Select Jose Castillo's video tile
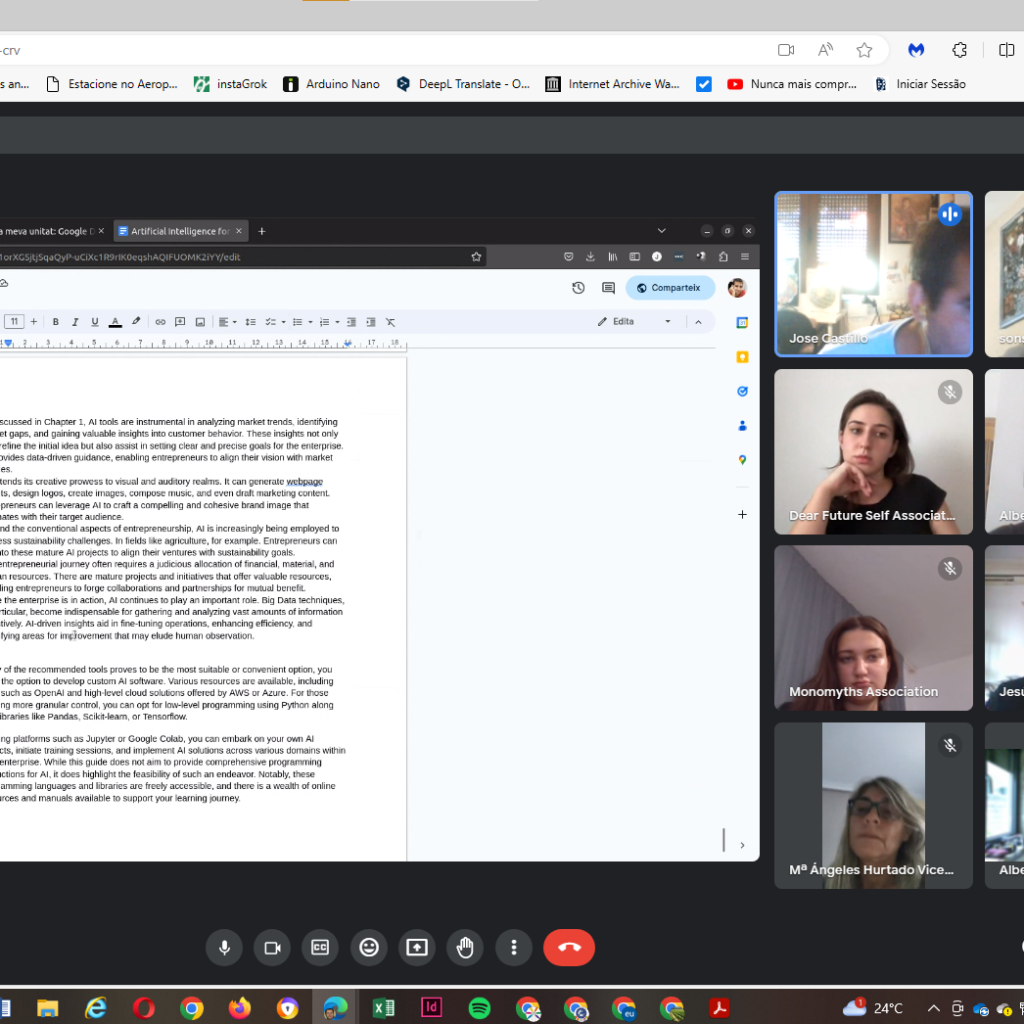This screenshot has height=1024, width=1024. [873, 274]
